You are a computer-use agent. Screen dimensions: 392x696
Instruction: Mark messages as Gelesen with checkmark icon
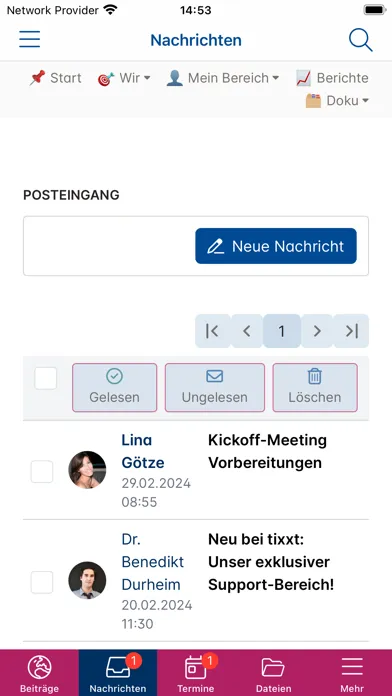115,388
